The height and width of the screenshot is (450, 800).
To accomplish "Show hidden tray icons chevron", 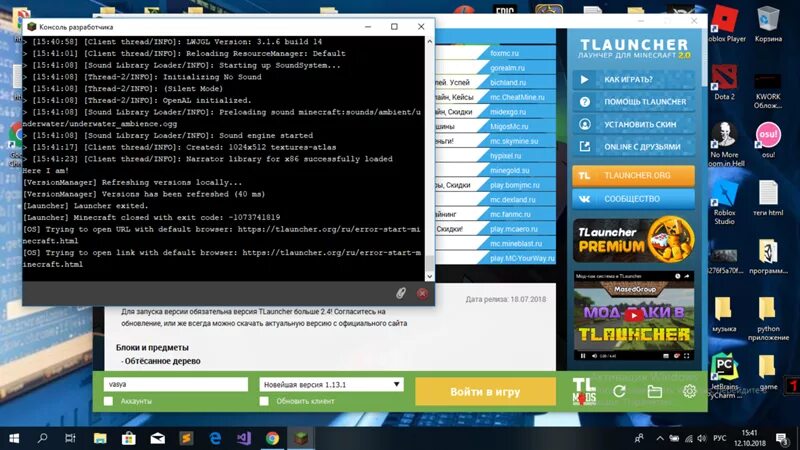I will [660, 438].
